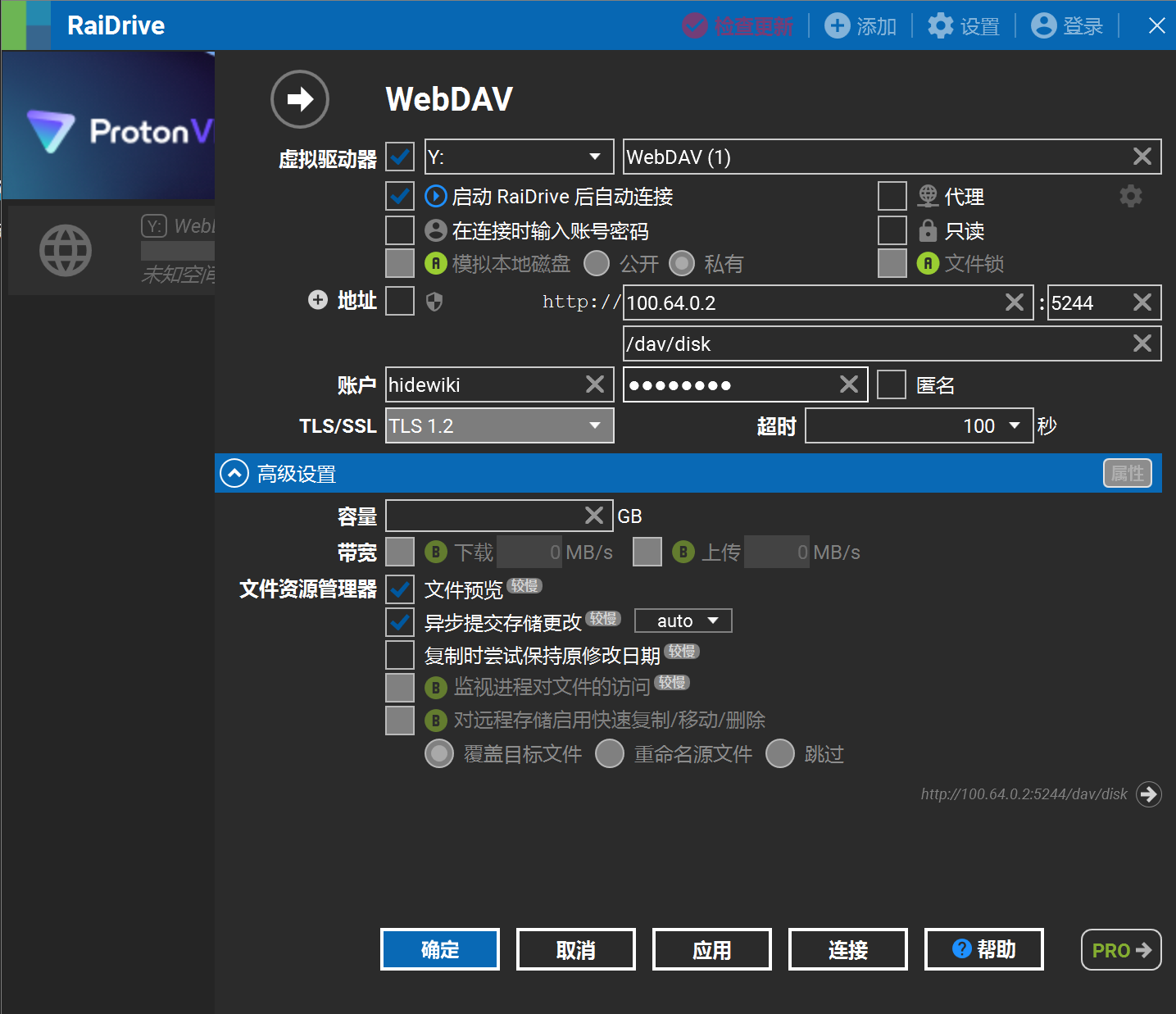Open URL arrow beside http://100.64.0.2:5244/dav/disk

[1148, 793]
